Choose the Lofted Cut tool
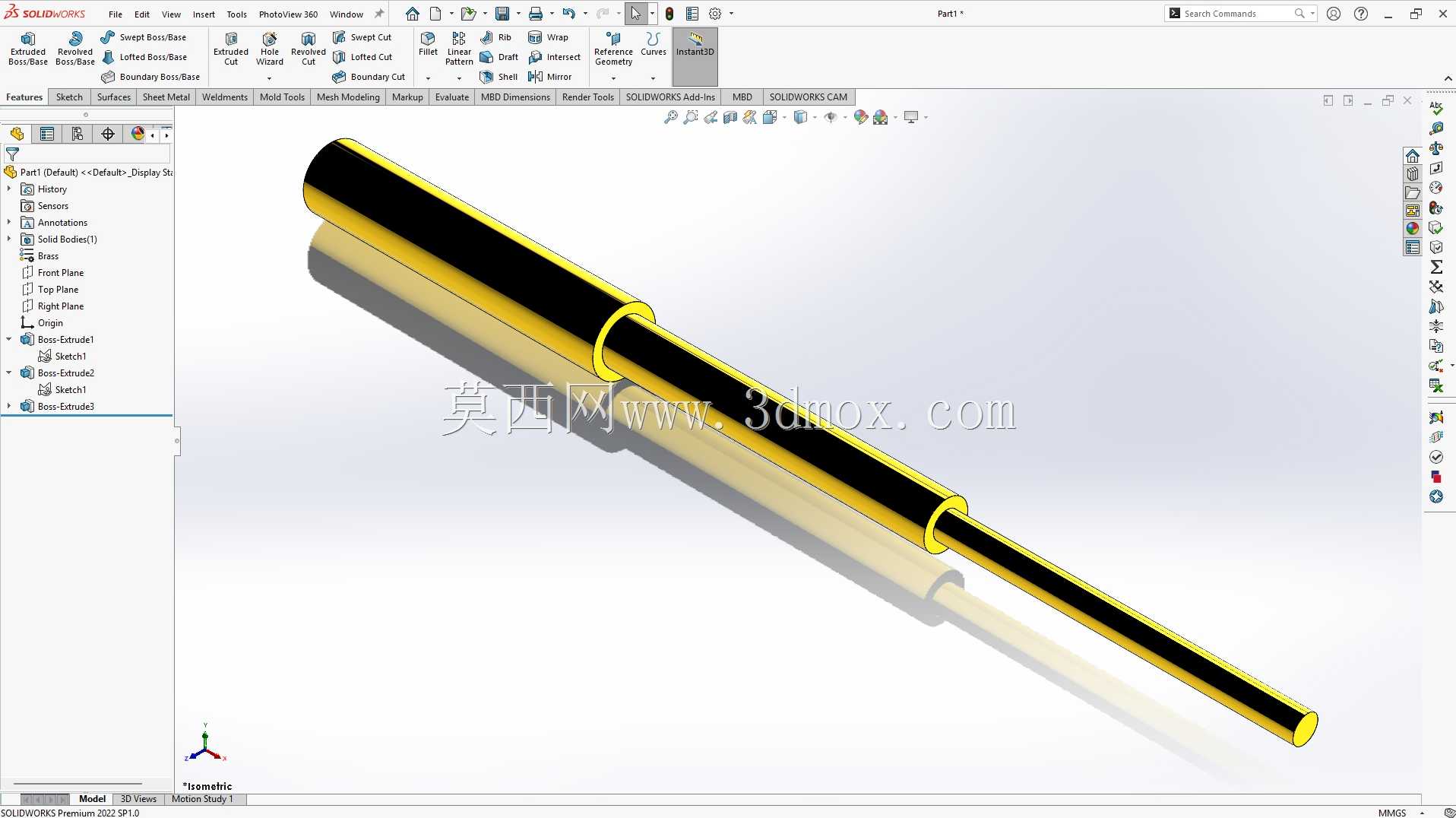This screenshot has width=1456, height=818. (x=362, y=57)
